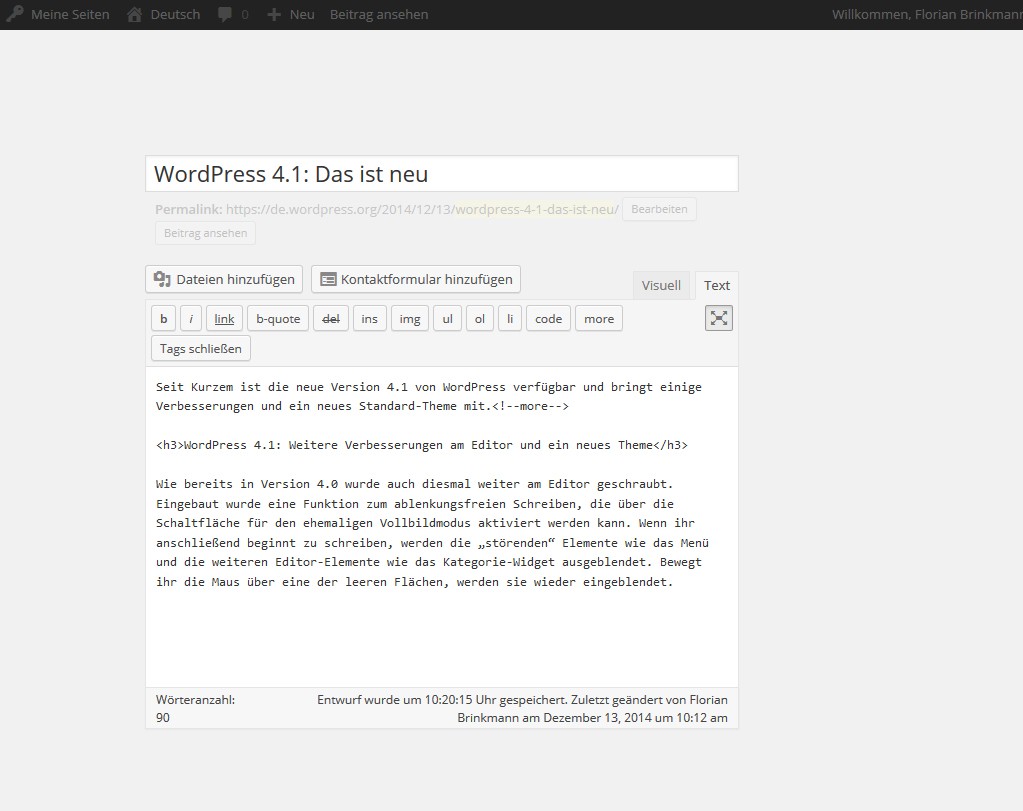Insert a link with the link button

224,318
